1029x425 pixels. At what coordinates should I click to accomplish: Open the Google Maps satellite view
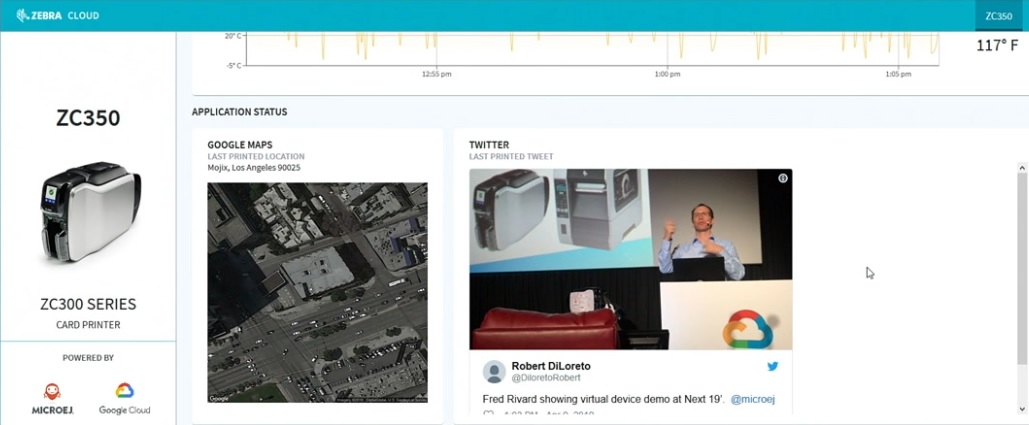pos(318,293)
